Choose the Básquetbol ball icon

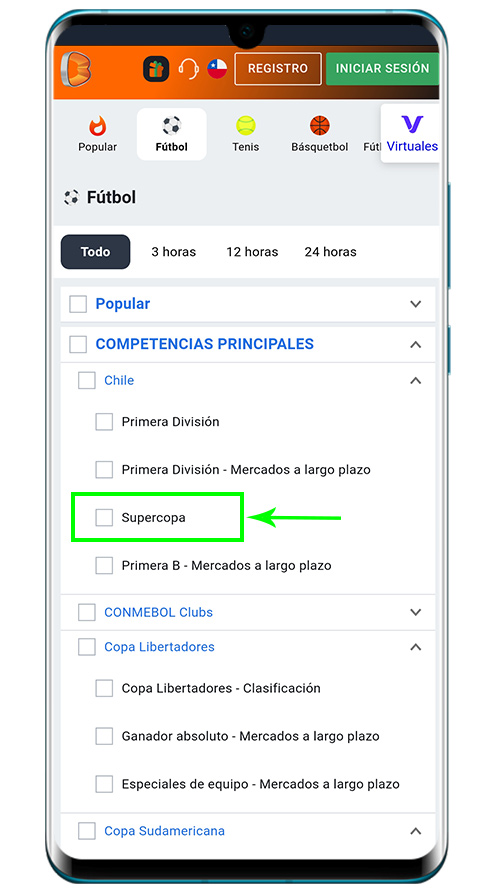pyautogui.click(x=319, y=125)
